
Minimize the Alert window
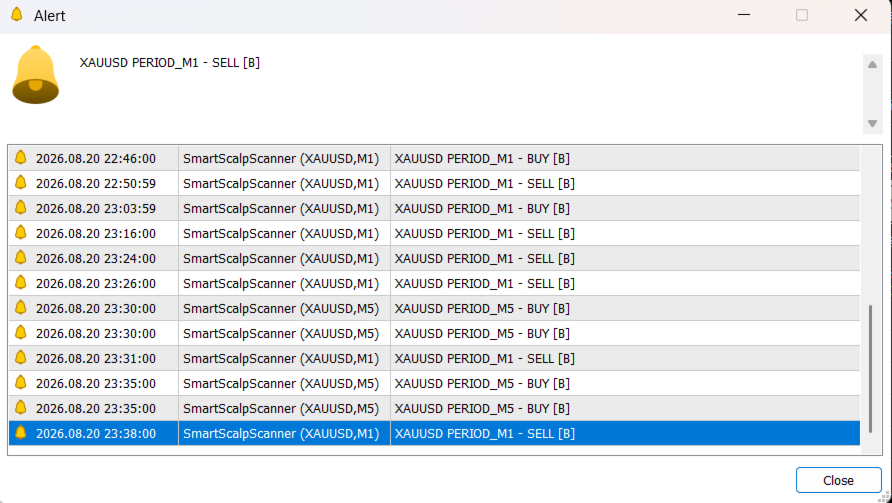(x=744, y=15)
